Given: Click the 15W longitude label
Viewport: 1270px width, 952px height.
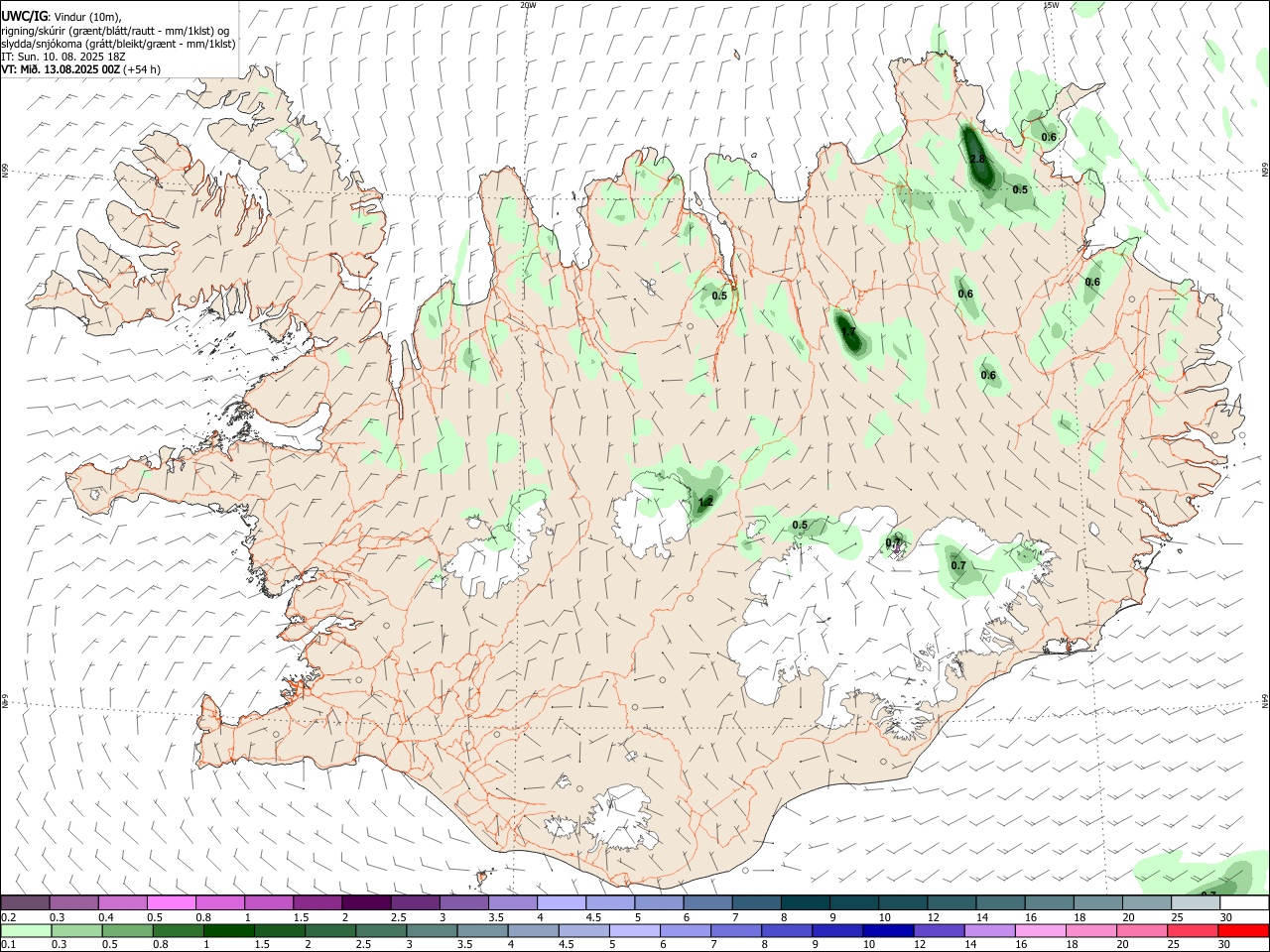Looking at the screenshot, I should (x=1051, y=5).
